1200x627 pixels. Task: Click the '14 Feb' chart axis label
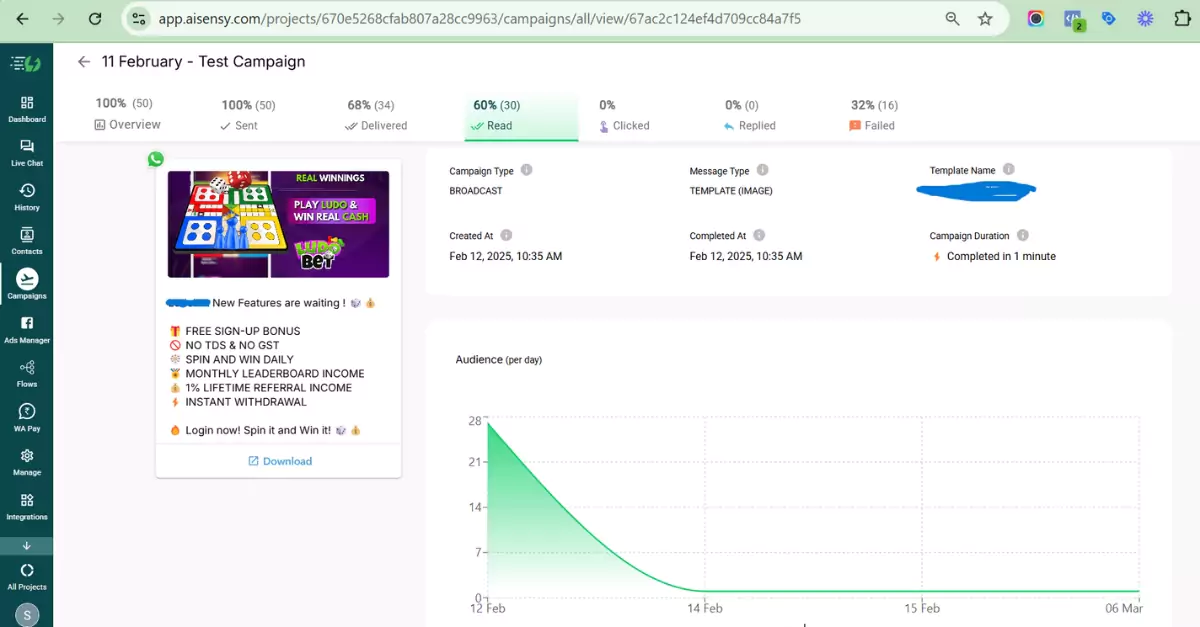(x=704, y=607)
